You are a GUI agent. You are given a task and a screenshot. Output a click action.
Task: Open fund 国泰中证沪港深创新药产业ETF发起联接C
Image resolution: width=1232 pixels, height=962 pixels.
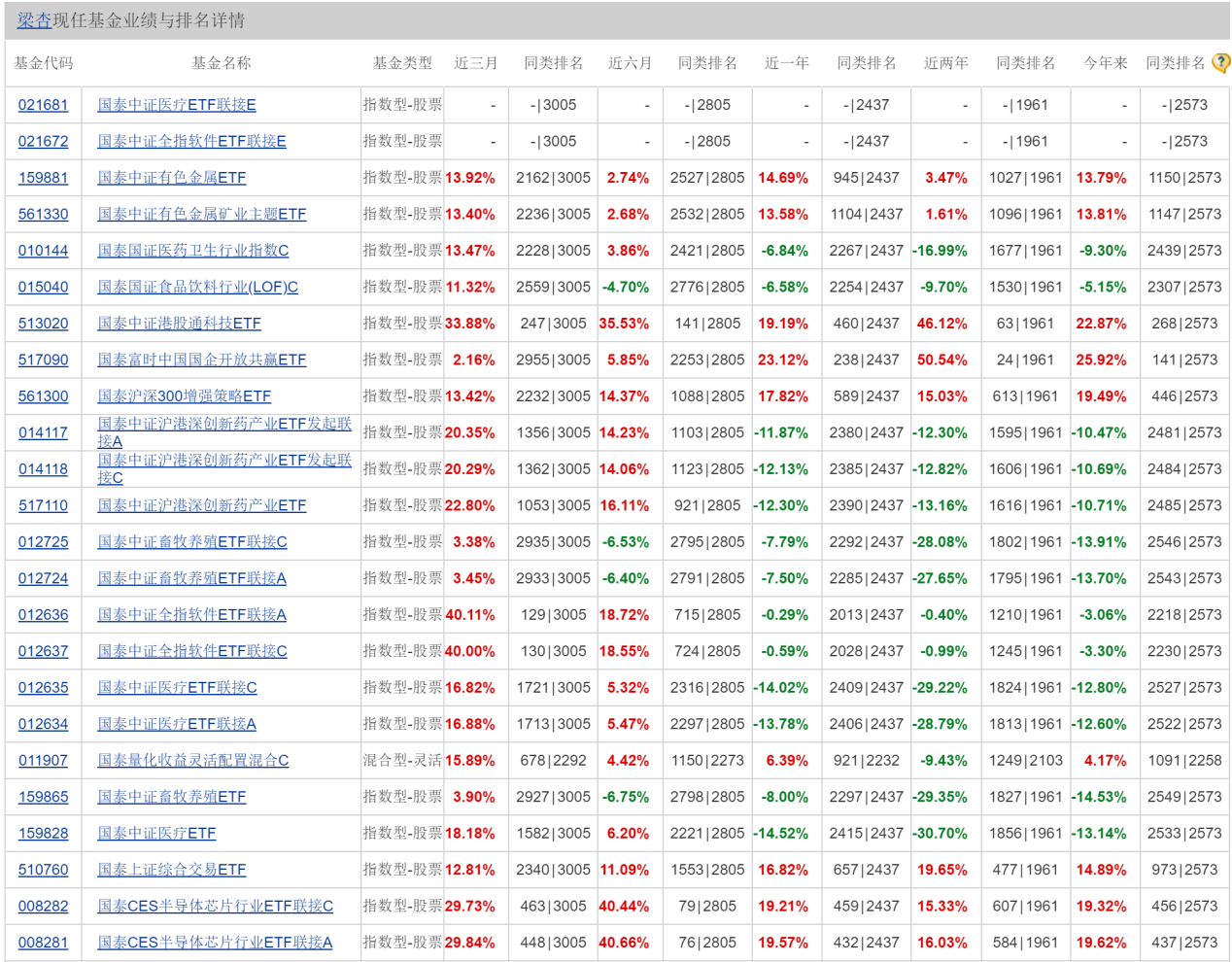tap(224, 468)
